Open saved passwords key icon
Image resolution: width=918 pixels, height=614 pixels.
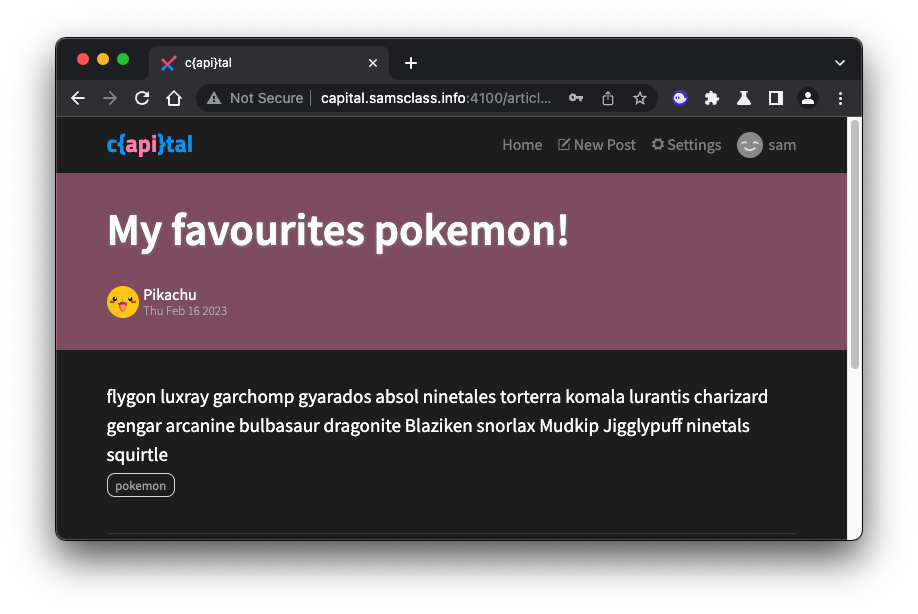click(576, 98)
